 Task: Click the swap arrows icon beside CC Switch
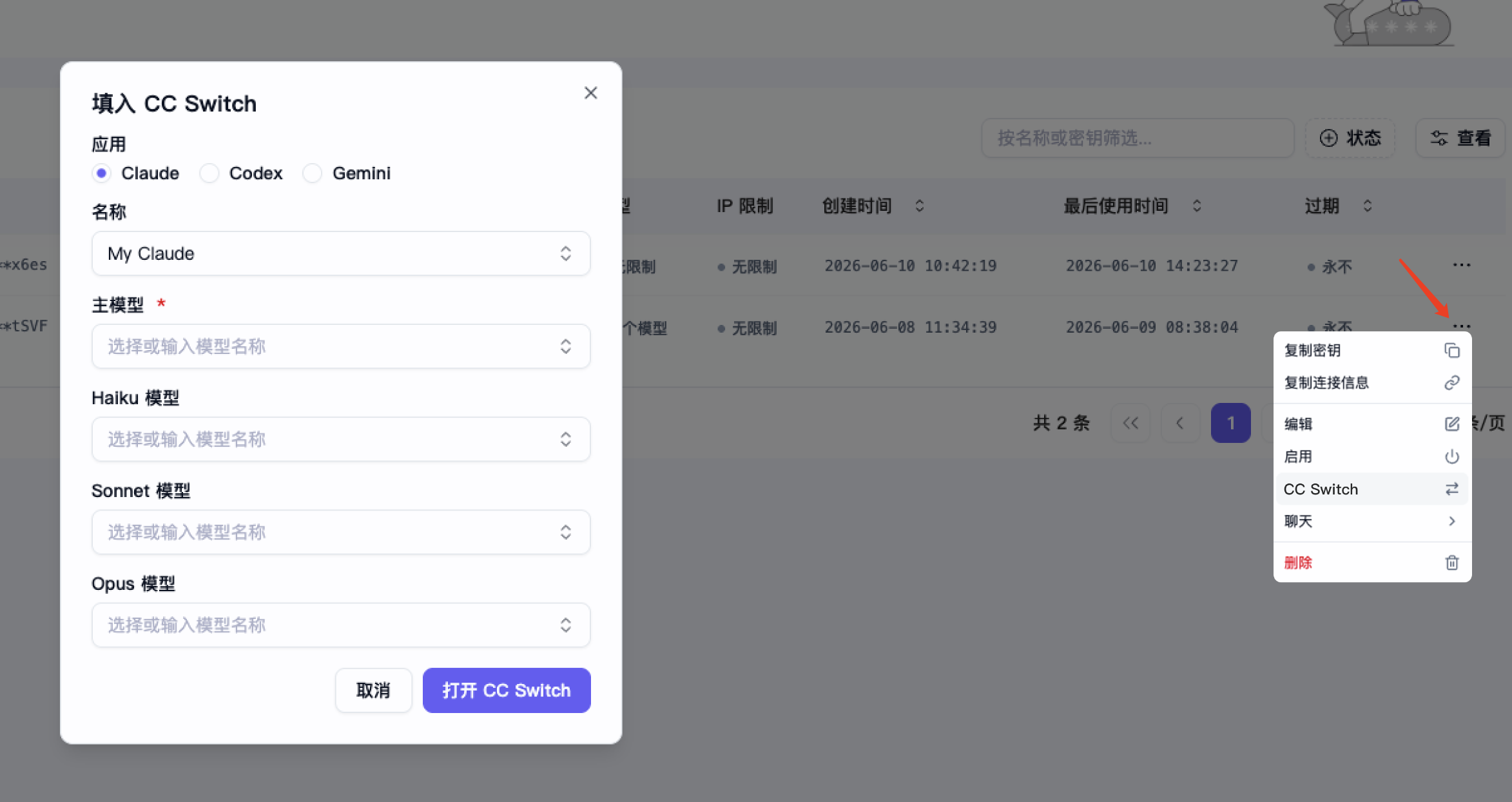pos(1451,489)
